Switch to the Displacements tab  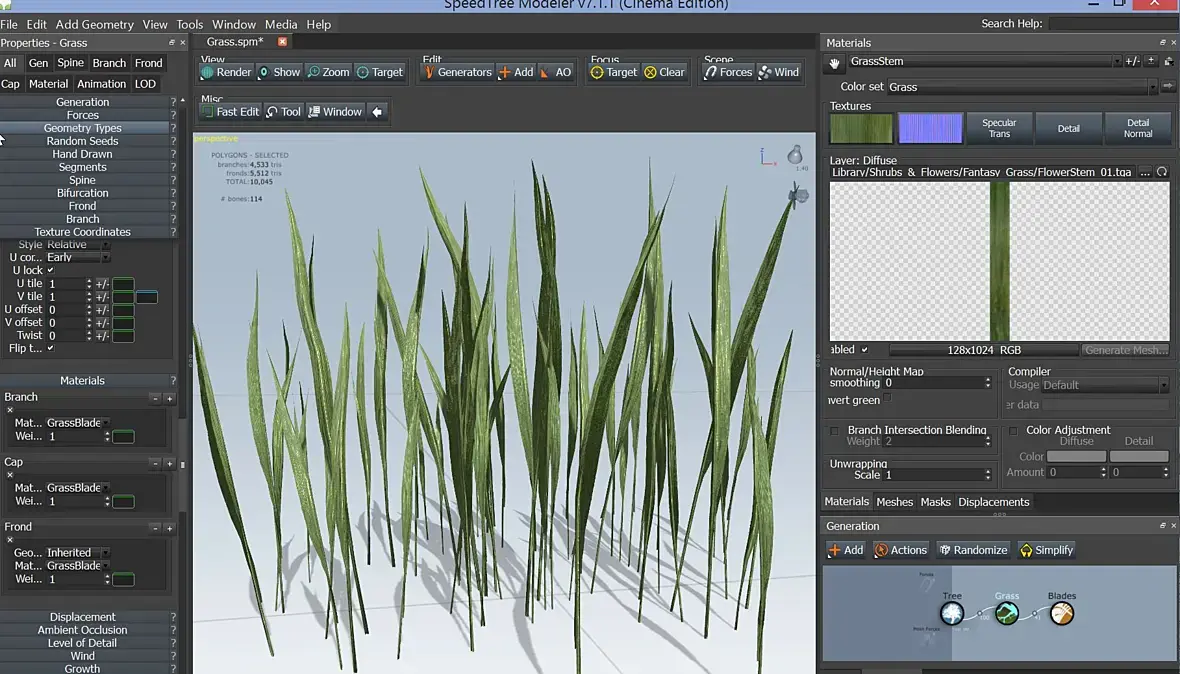click(x=993, y=502)
